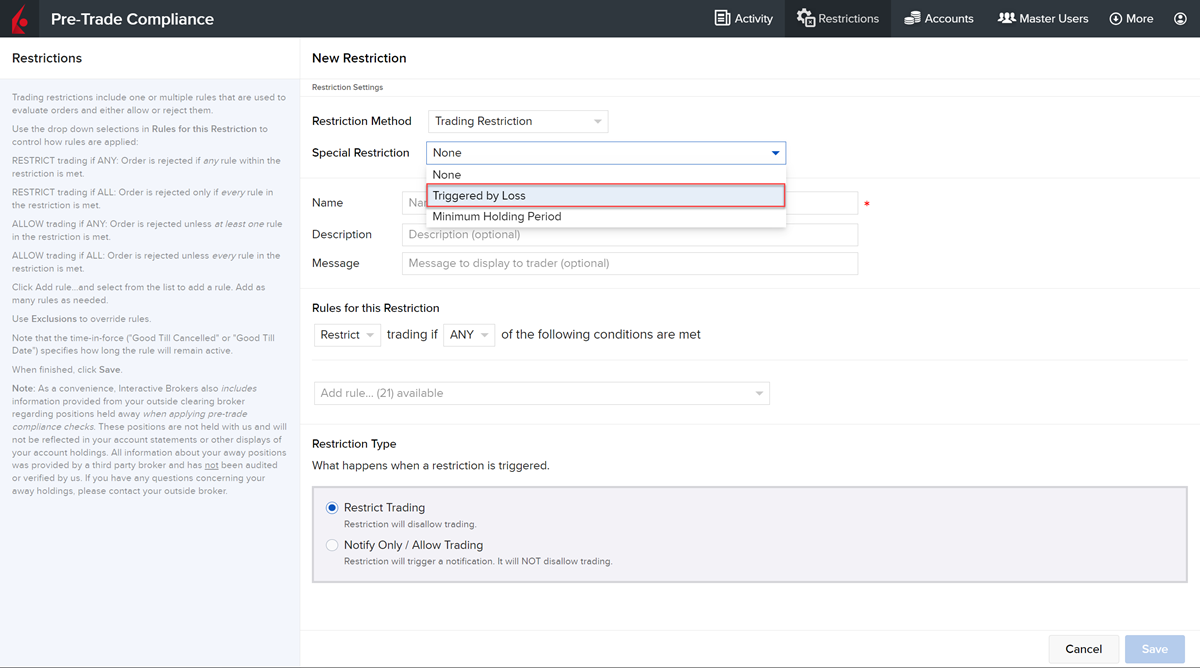Choose Minimum Holding Period option
The width and height of the screenshot is (1200, 668).
[x=606, y=217]
